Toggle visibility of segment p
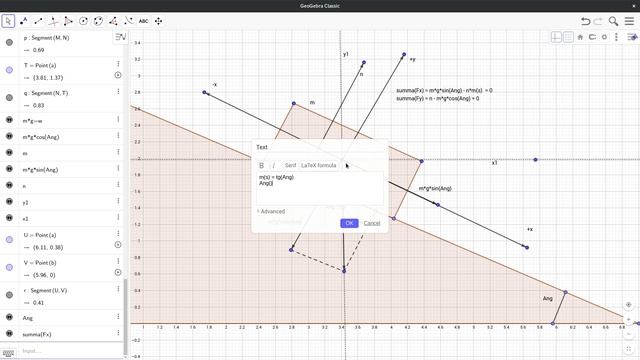The image size is (640, 360). point(9,42)
